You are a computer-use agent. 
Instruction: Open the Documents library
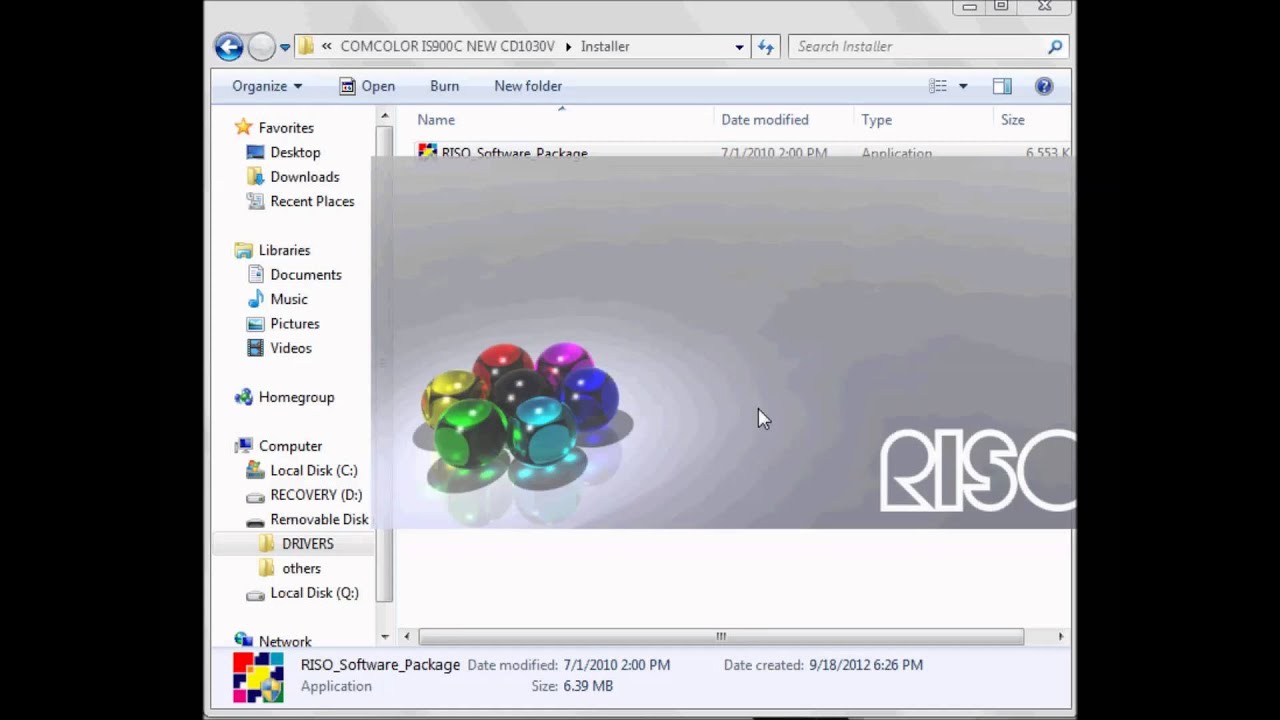(306, 275)
